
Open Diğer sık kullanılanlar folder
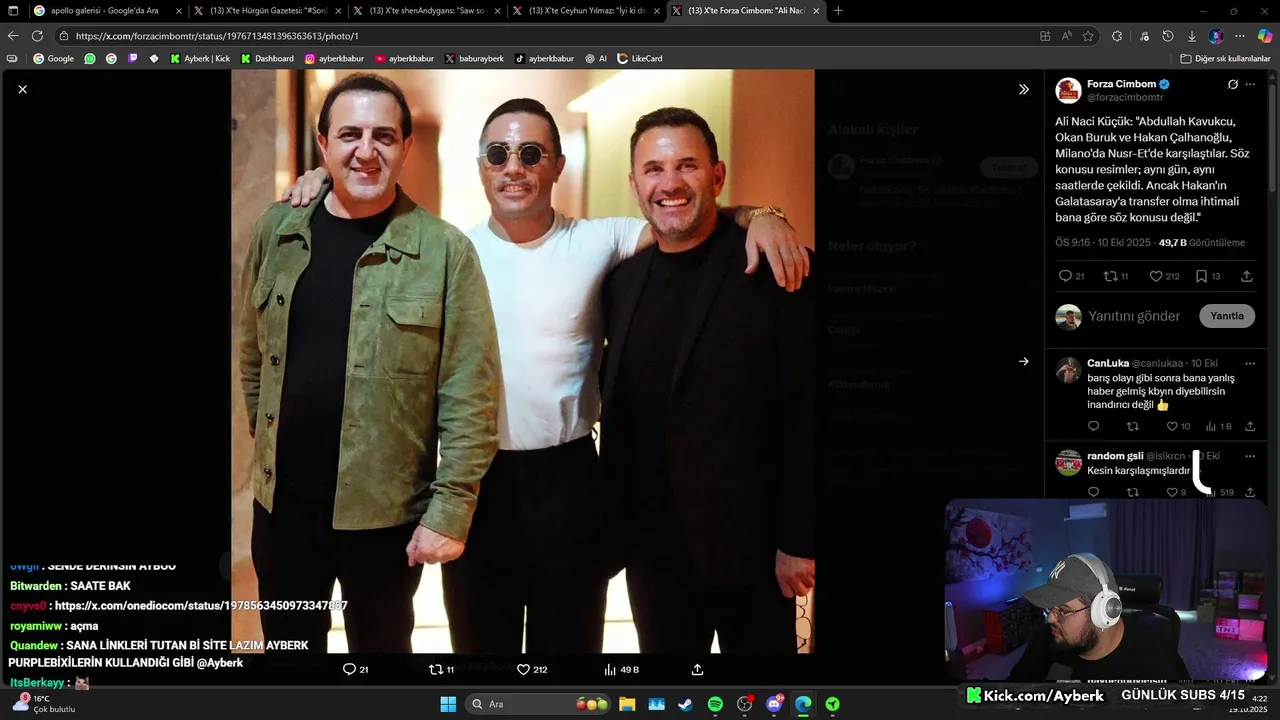coord(1225,59)
